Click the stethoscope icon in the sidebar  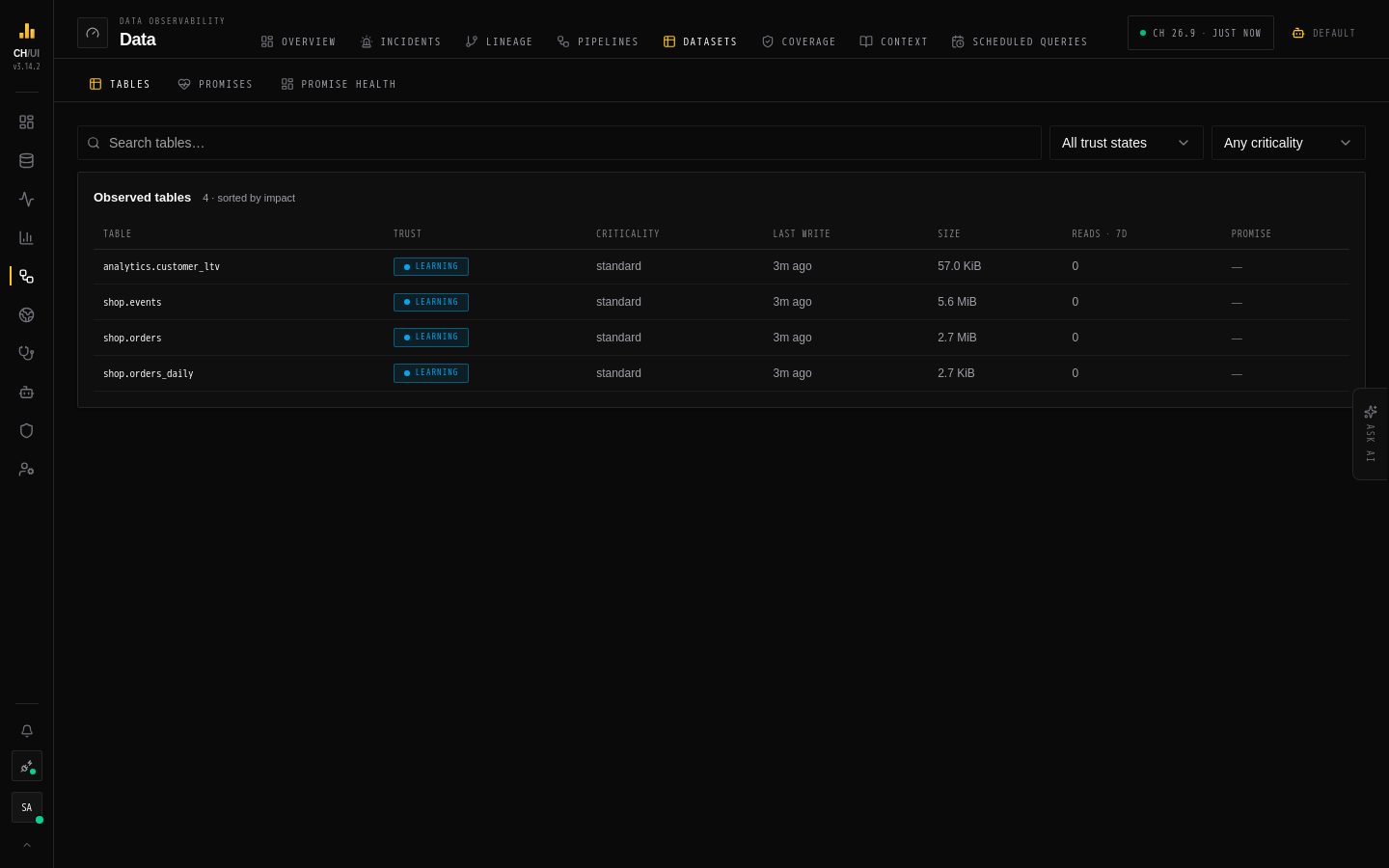[x=26, y=354]
